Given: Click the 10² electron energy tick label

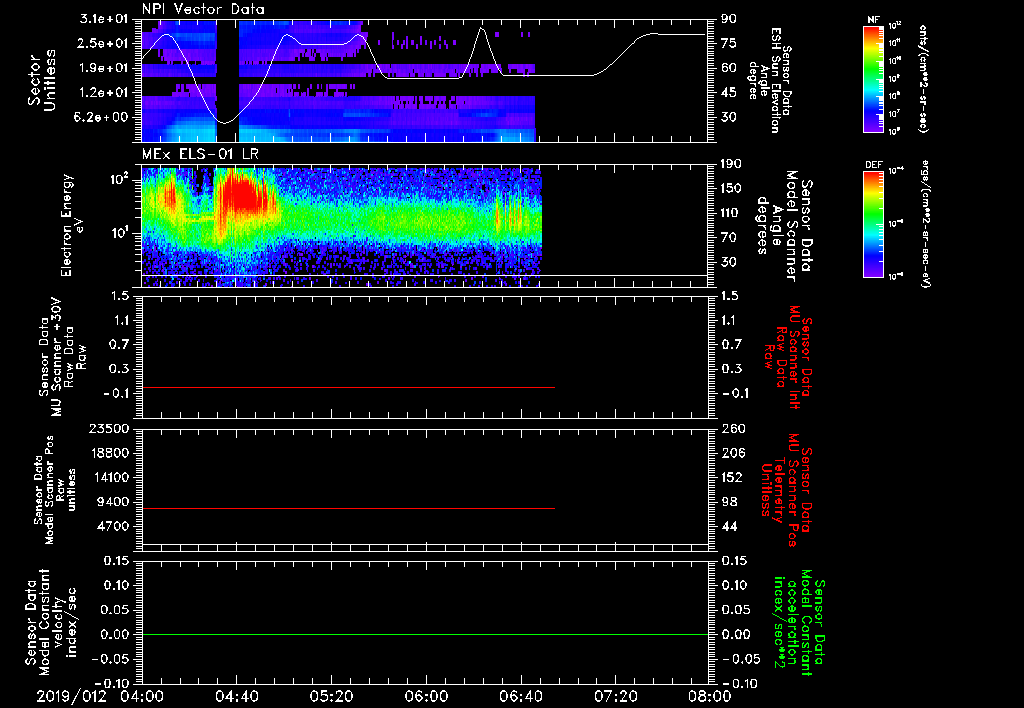Looking at the screenshot, I should pyautogui.click(x=120, y=179).
